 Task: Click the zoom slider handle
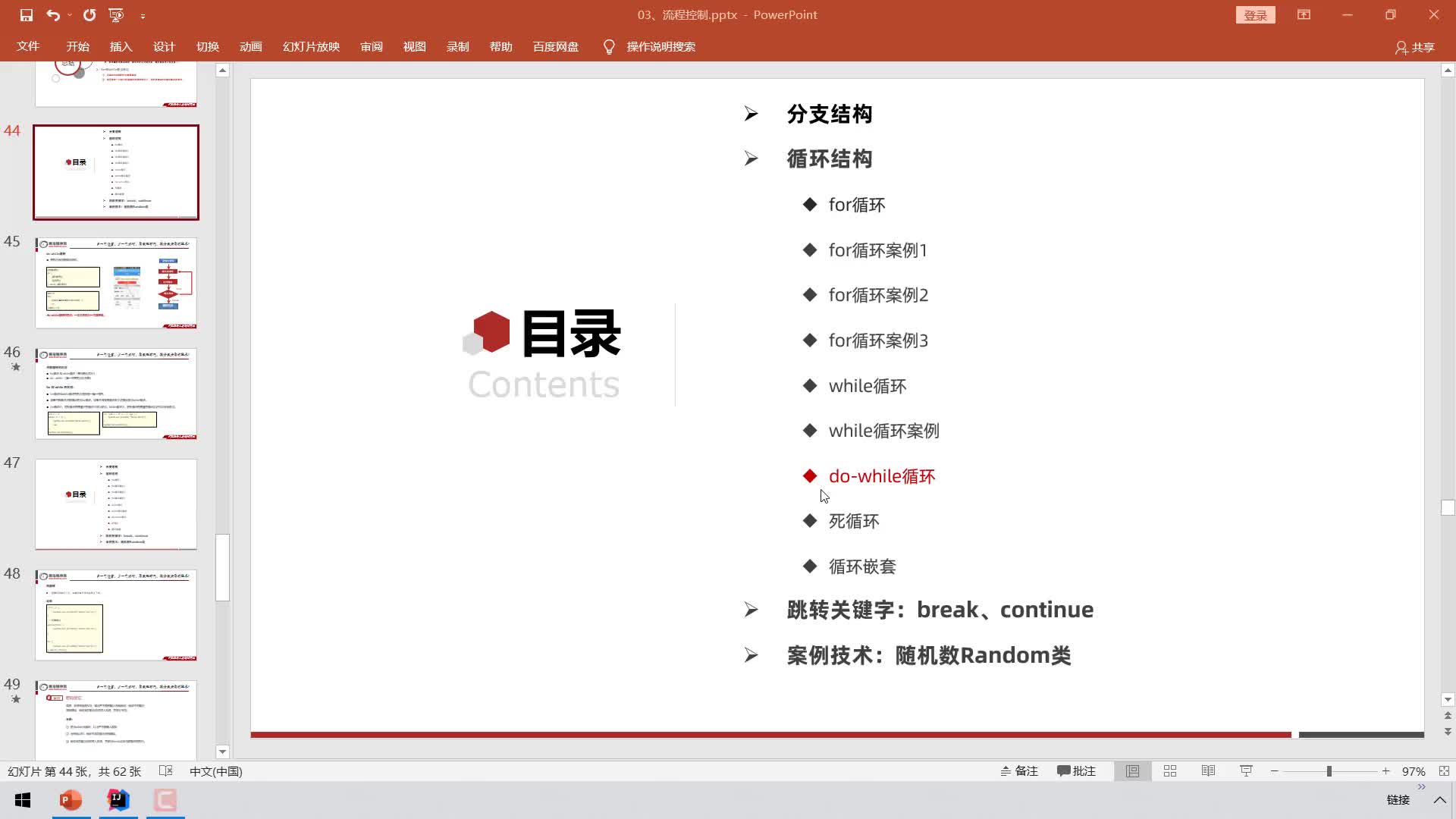tap(1329, 771)
